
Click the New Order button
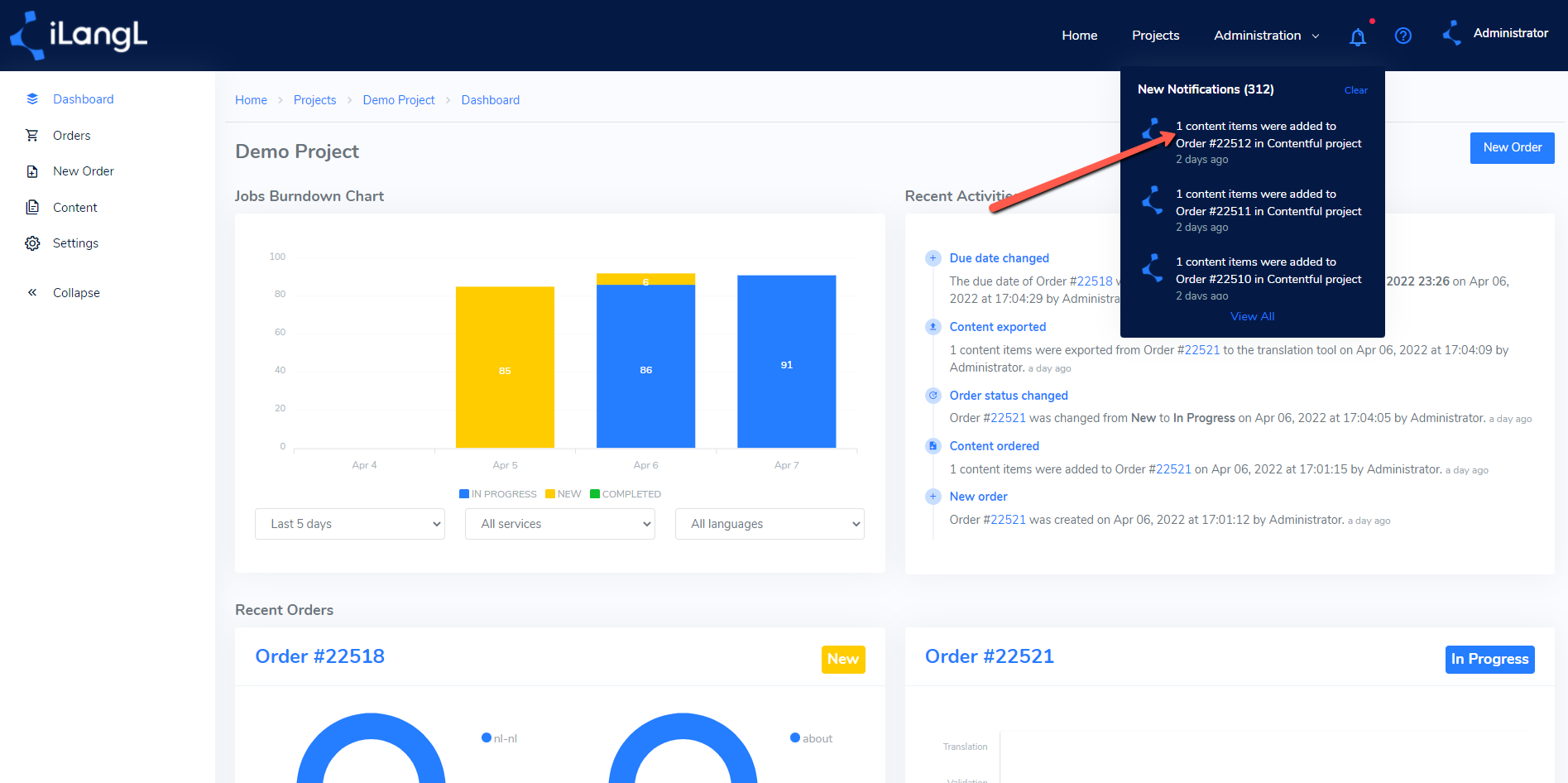click(x=1512, y=147)
